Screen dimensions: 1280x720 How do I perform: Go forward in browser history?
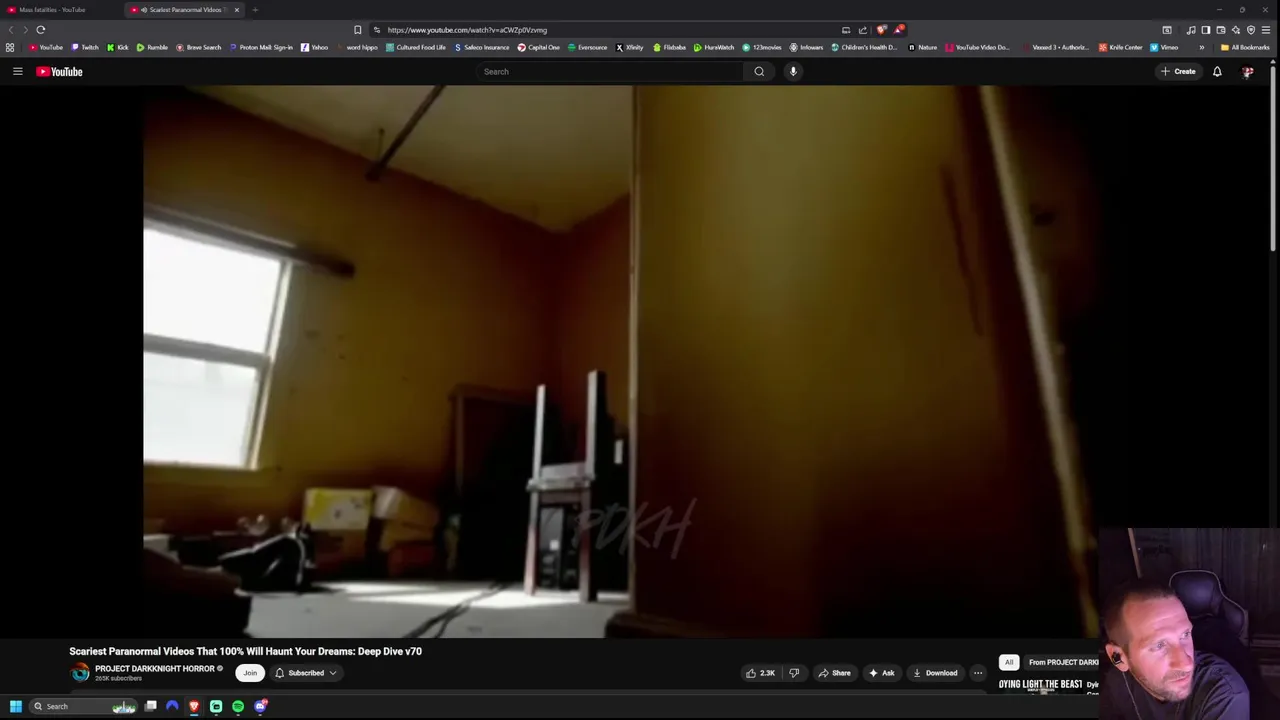pyautogui.click(x=26, y=29)
